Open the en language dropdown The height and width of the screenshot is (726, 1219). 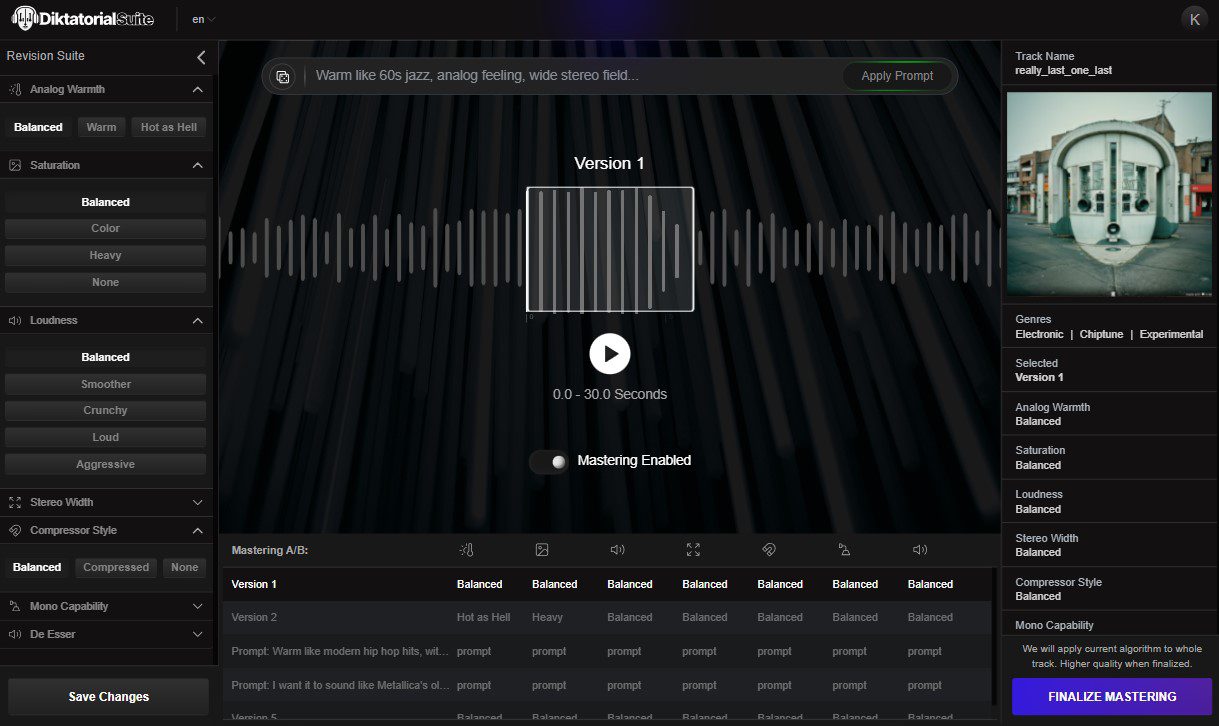tap(203, 19)
